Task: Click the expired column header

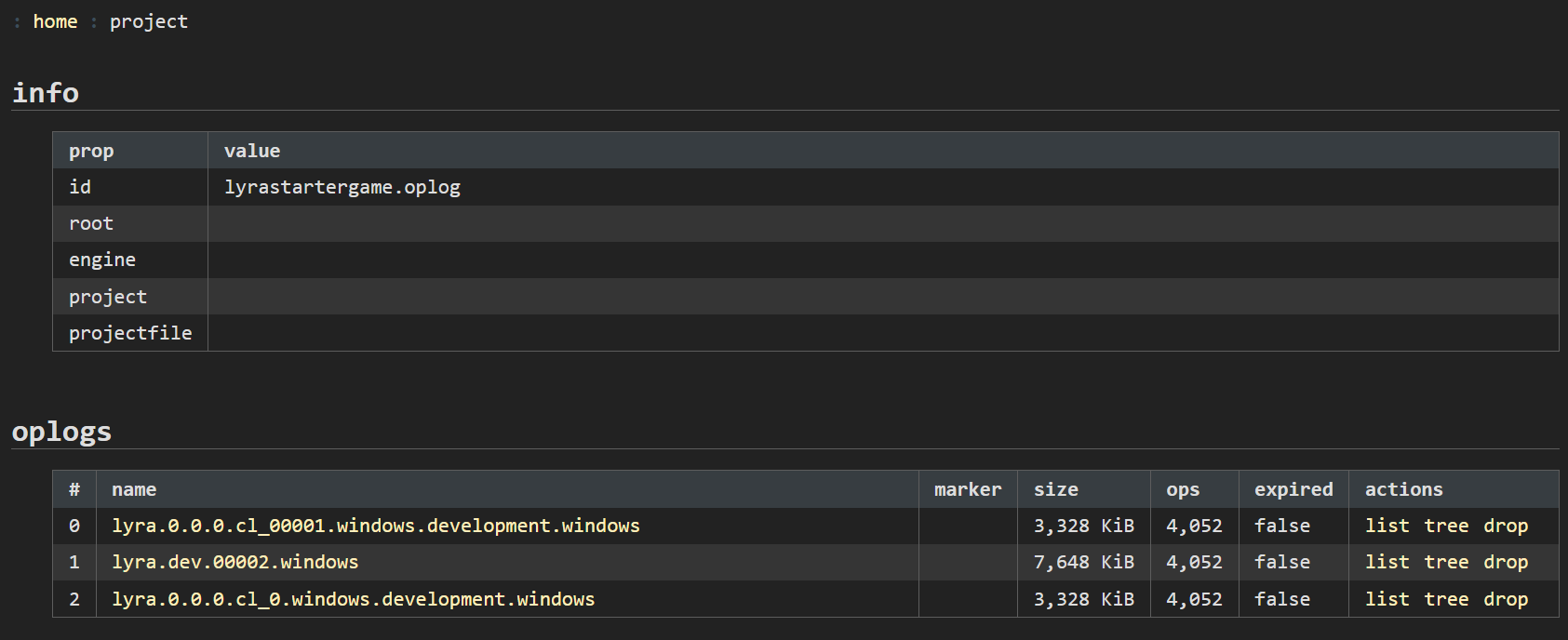Action: pos(1293,489)
